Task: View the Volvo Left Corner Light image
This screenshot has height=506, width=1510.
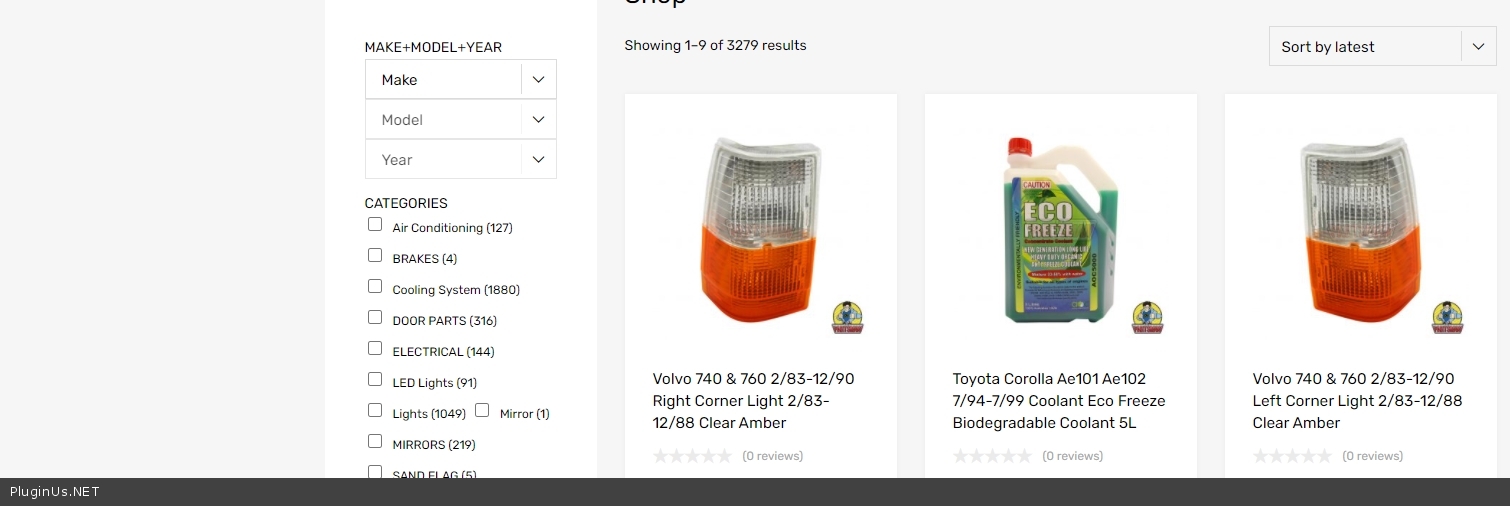Action: (1360, 230)
